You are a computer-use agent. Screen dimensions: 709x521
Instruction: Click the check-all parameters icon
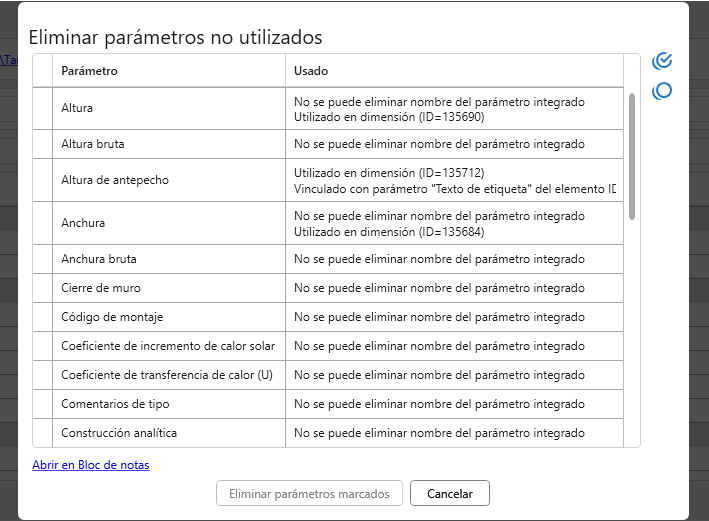pyautogui.click(x=661, y=62)
